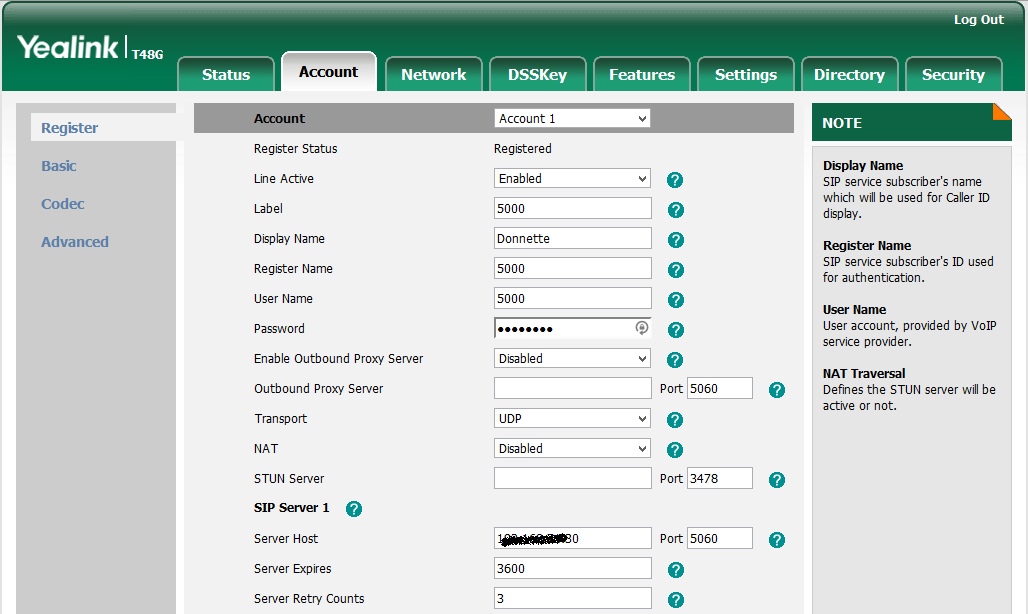Image resolution: width=1028 pixels, height=614 pixels.
Task: Open Basic settings in sidebar
Action: (x=59, y=166)
